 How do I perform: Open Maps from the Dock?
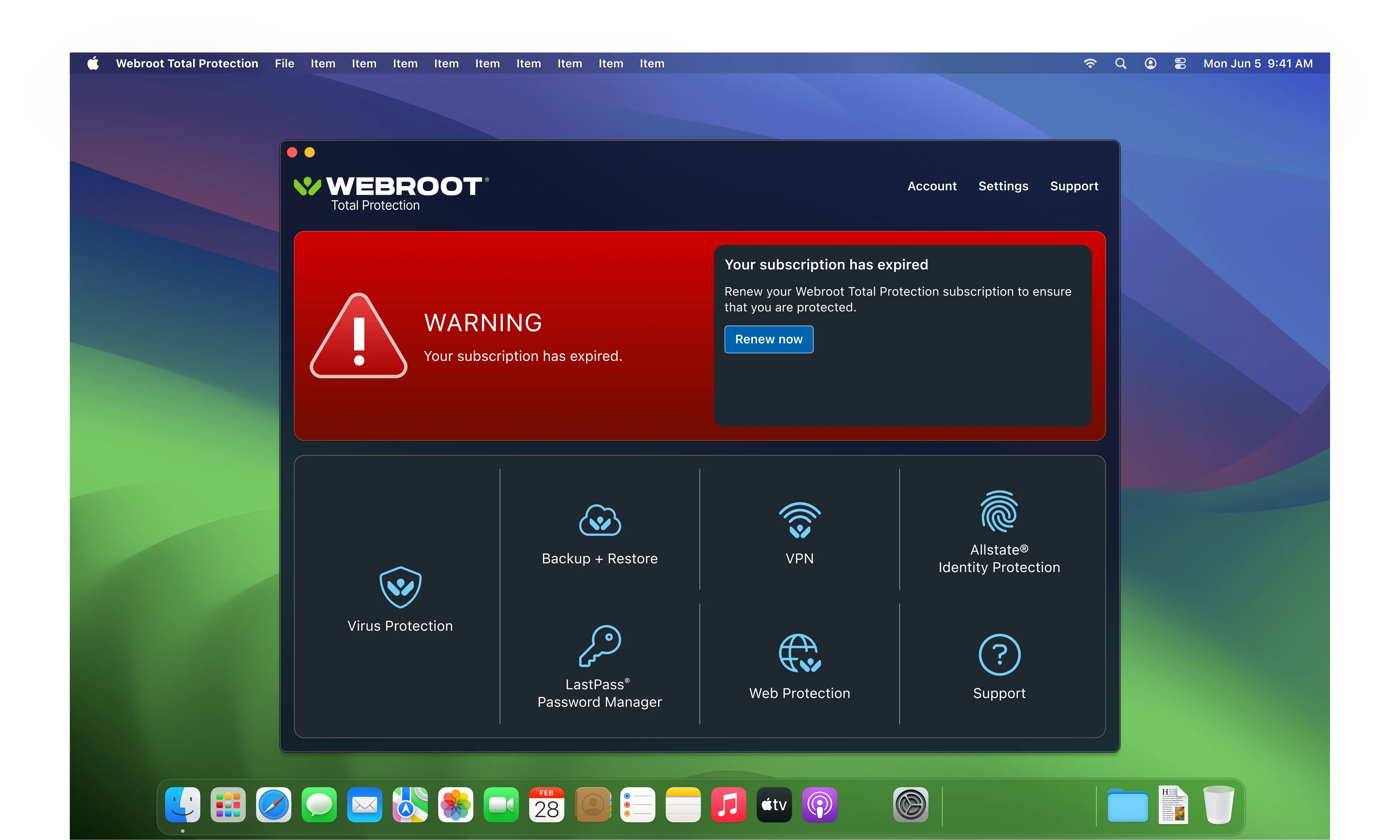[x=410, y=804]
